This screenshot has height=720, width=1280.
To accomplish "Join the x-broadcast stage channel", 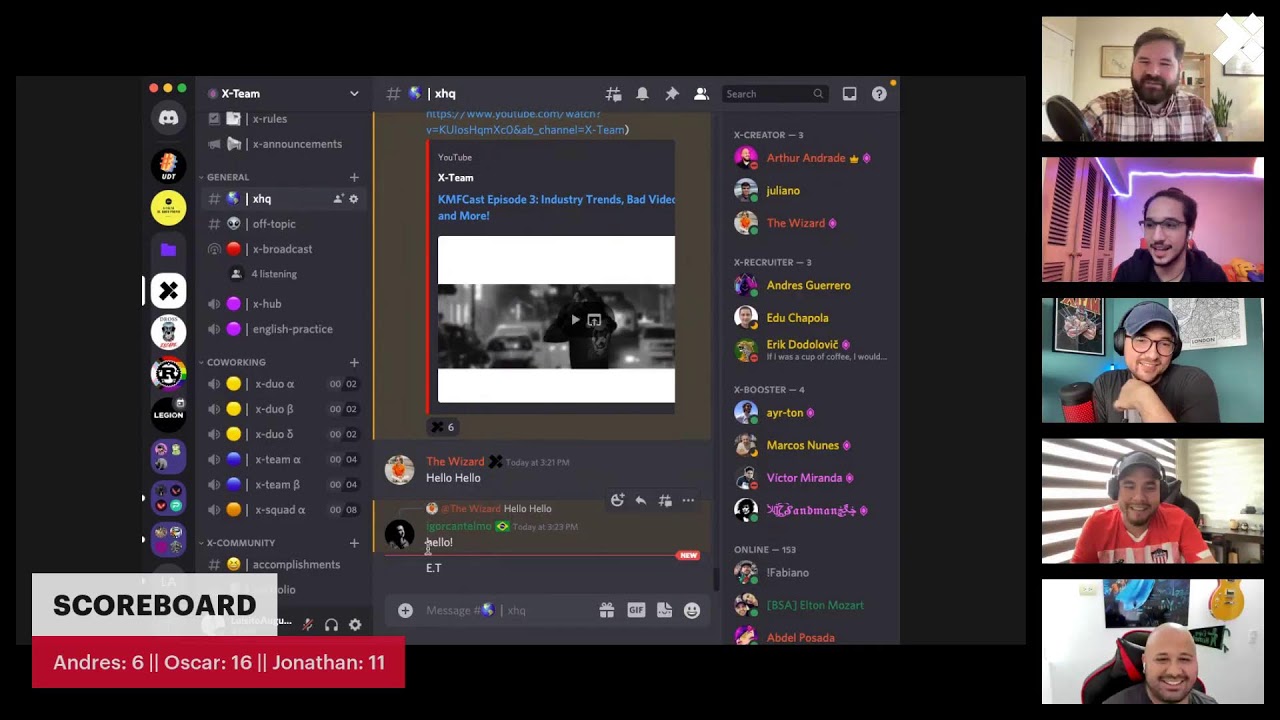I will tap(283, 249).
